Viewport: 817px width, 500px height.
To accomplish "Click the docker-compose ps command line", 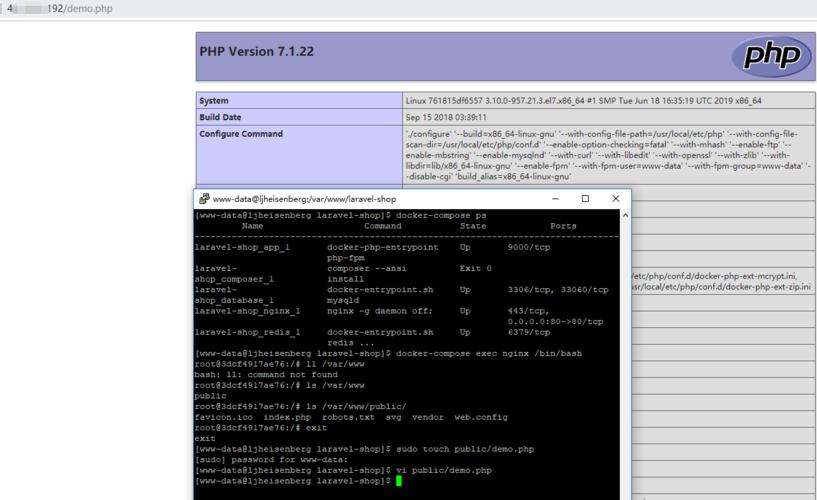I will [340, 215].
